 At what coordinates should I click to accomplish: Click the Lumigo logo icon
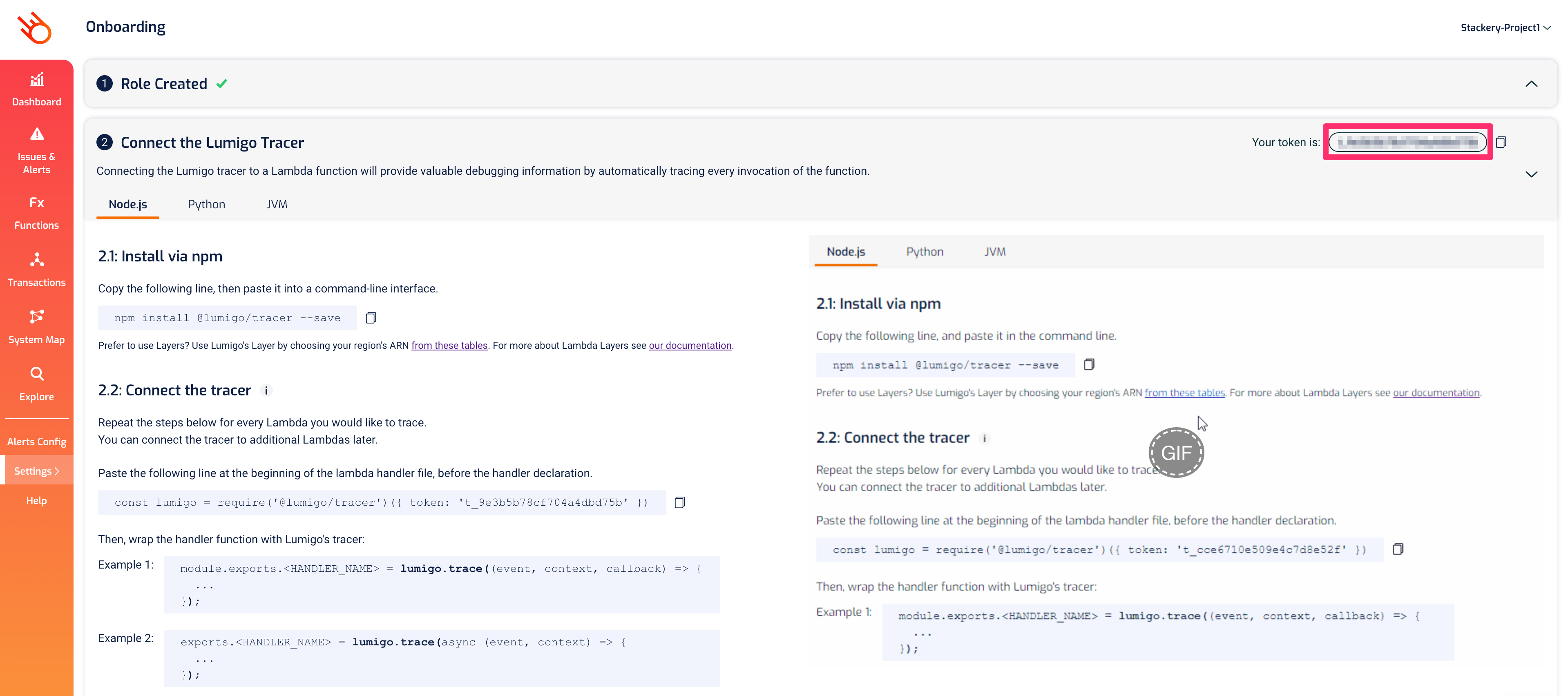click(35, 28)
